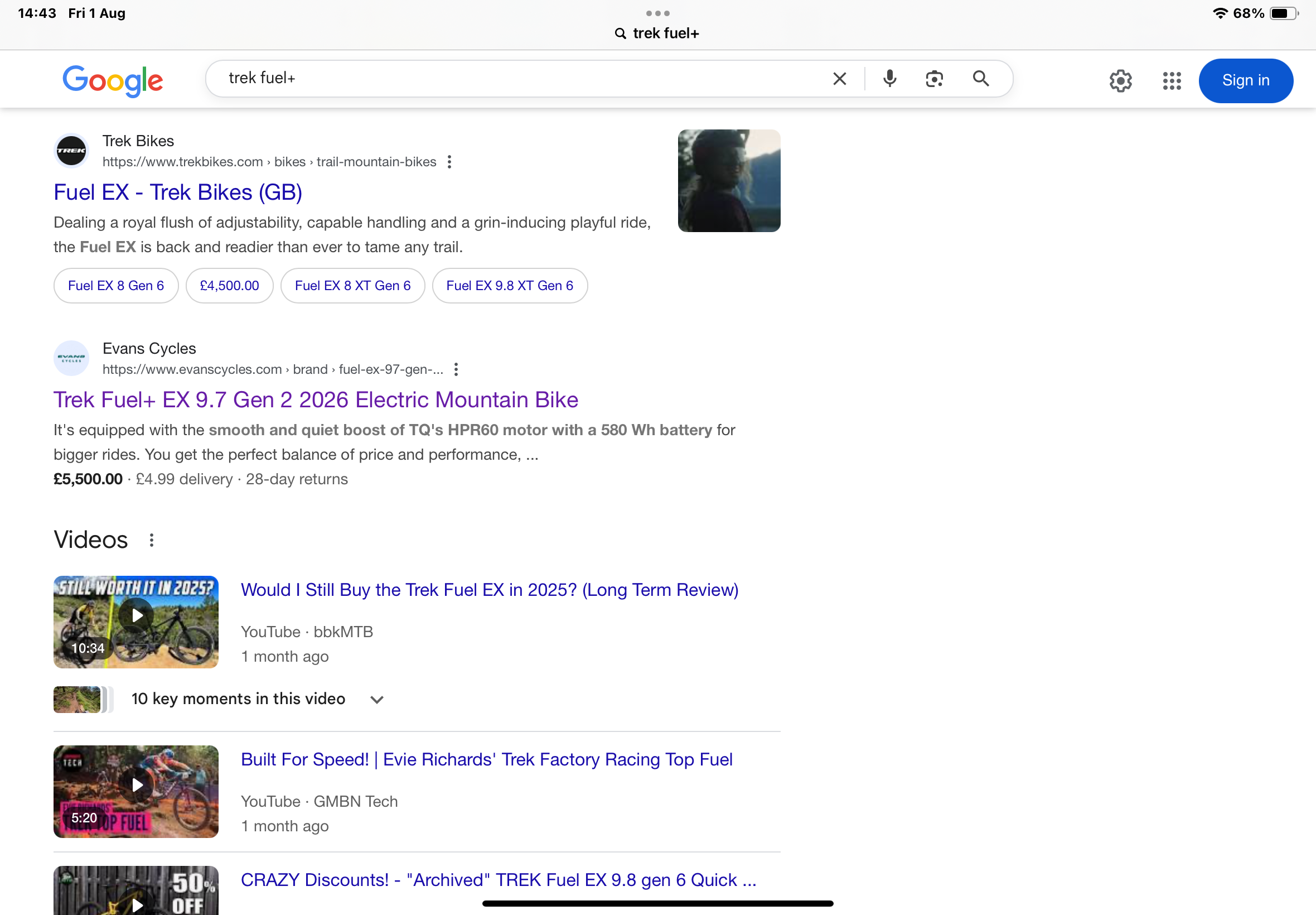Open CRAZY Discounts Archived TREK Fuel link
The height and width of the screenshot is (915, 1316).
point(499,880)
